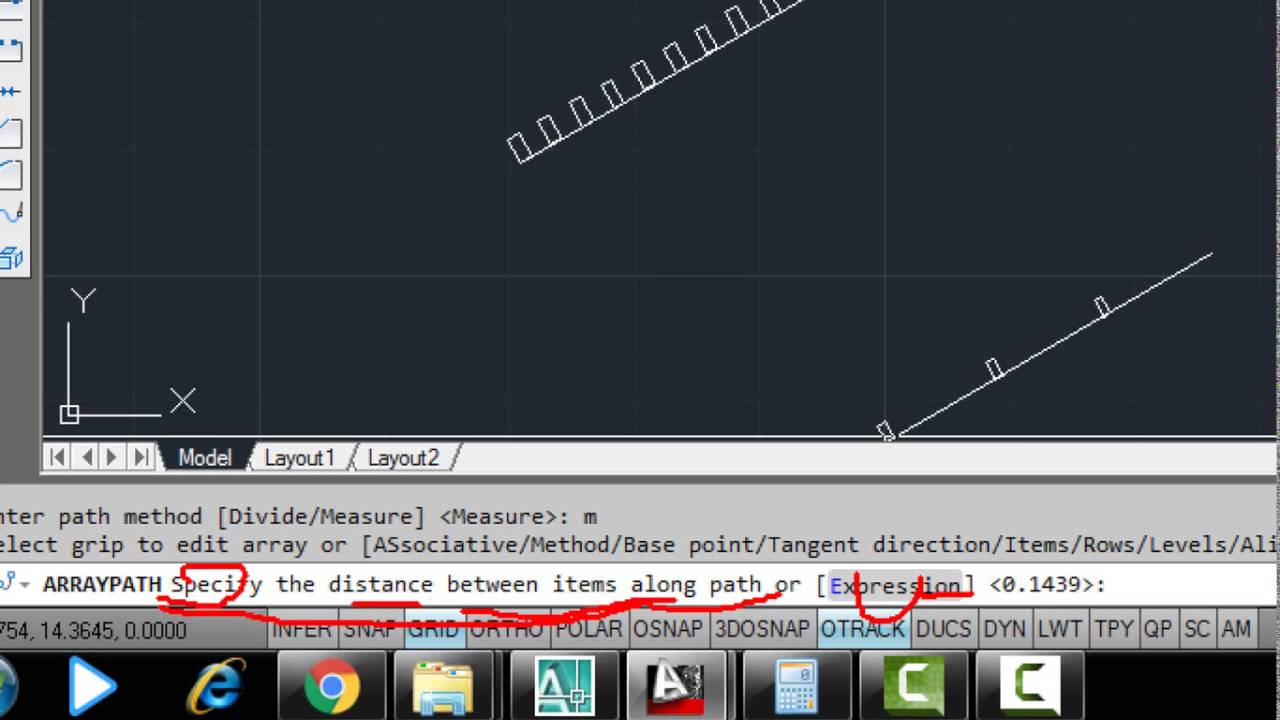Switch to the Layout1 tab
The height and width of the screenshot is (720, 1280).
pos(299,458)
